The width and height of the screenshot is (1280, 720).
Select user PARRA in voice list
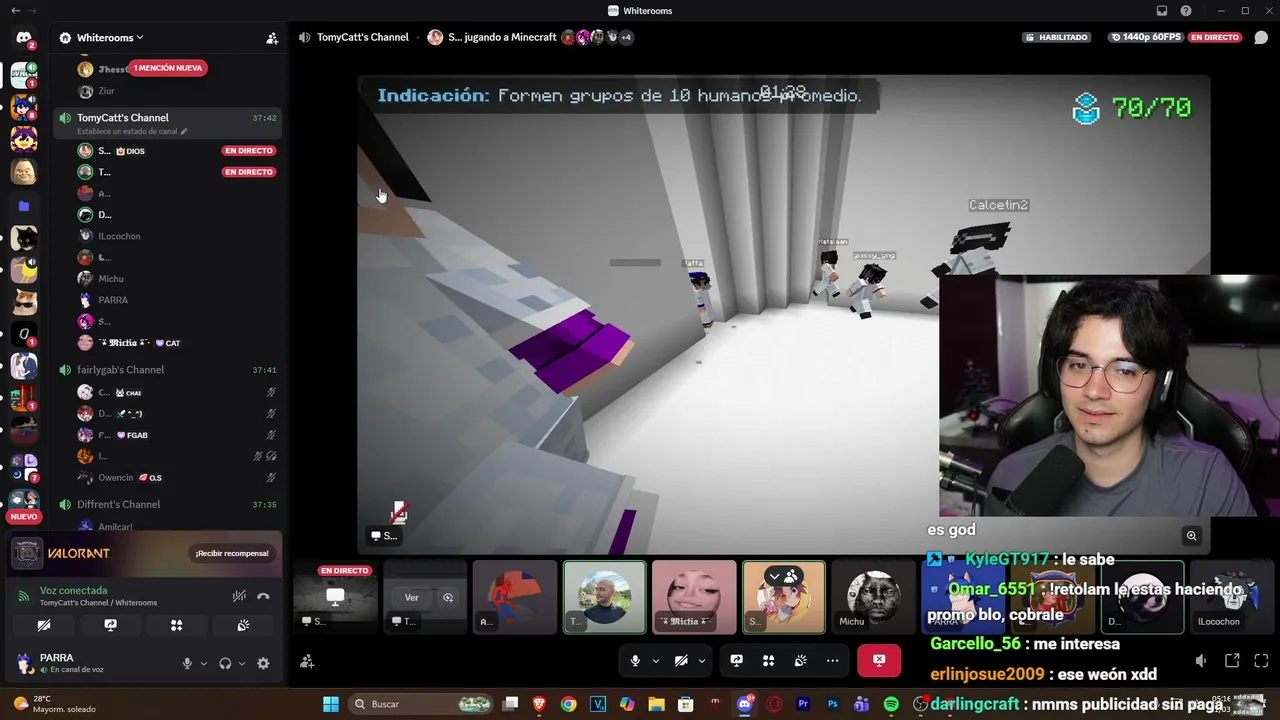pos(113,300)
